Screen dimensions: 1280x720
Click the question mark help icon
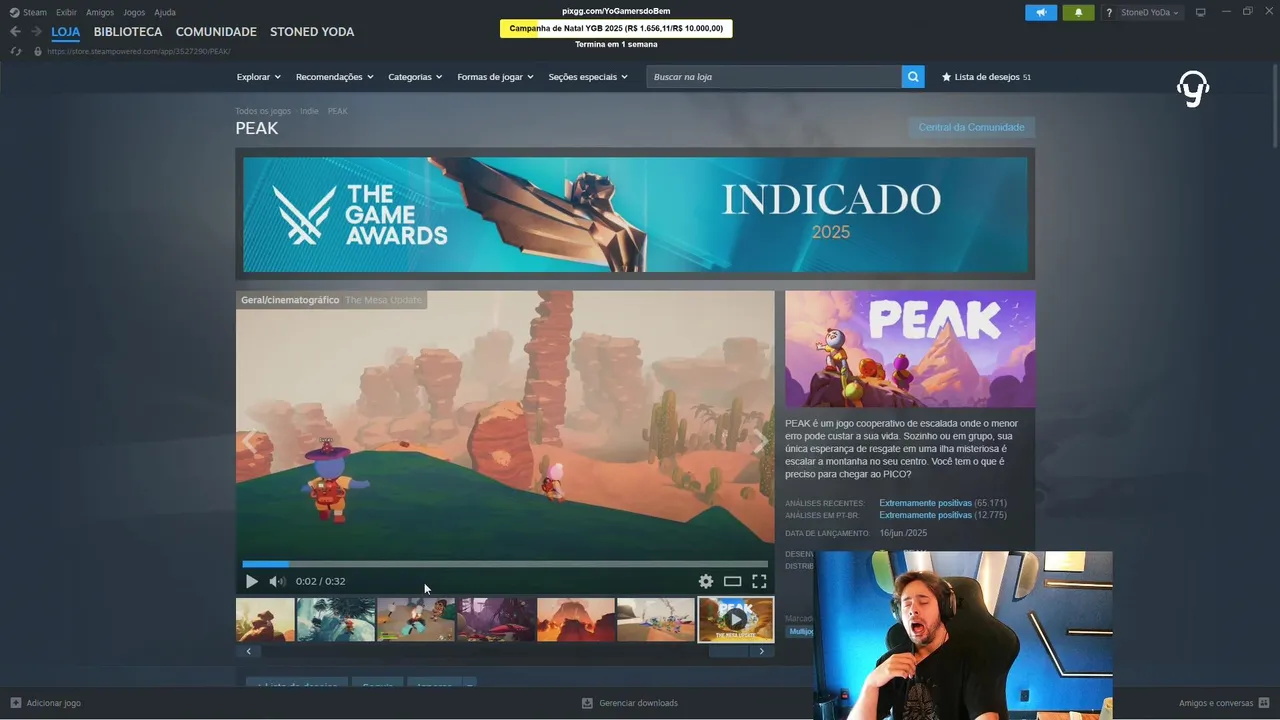[1109, 13]
